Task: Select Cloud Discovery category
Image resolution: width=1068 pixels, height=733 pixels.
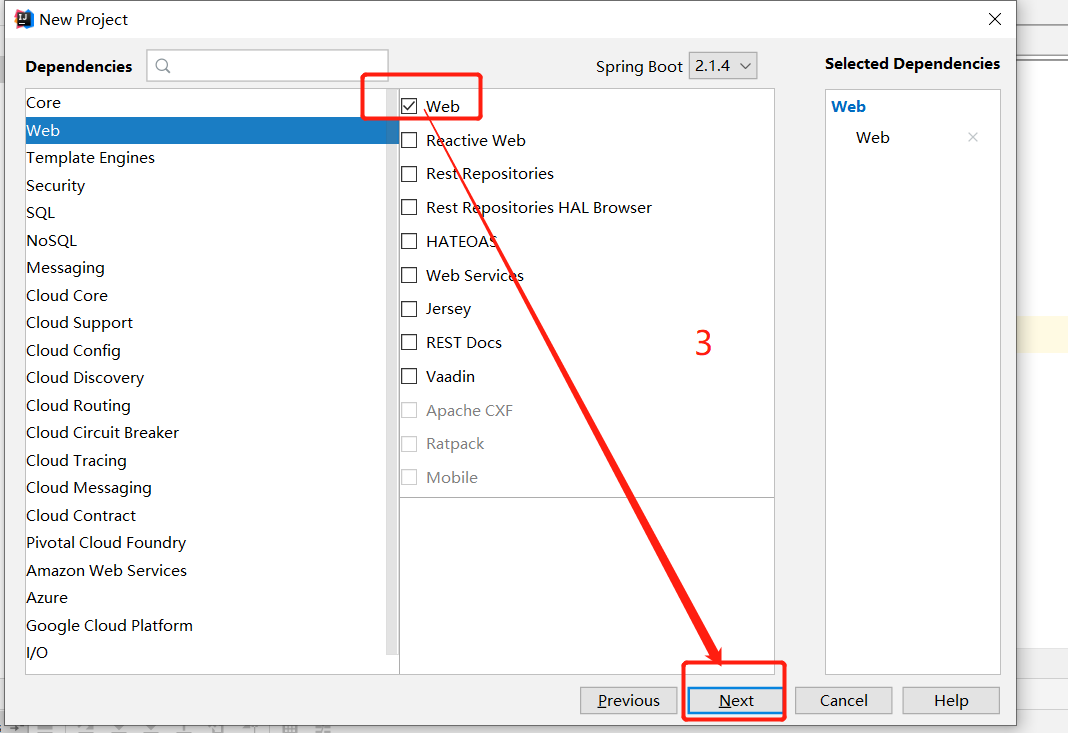Action: [x=206, y=378]
